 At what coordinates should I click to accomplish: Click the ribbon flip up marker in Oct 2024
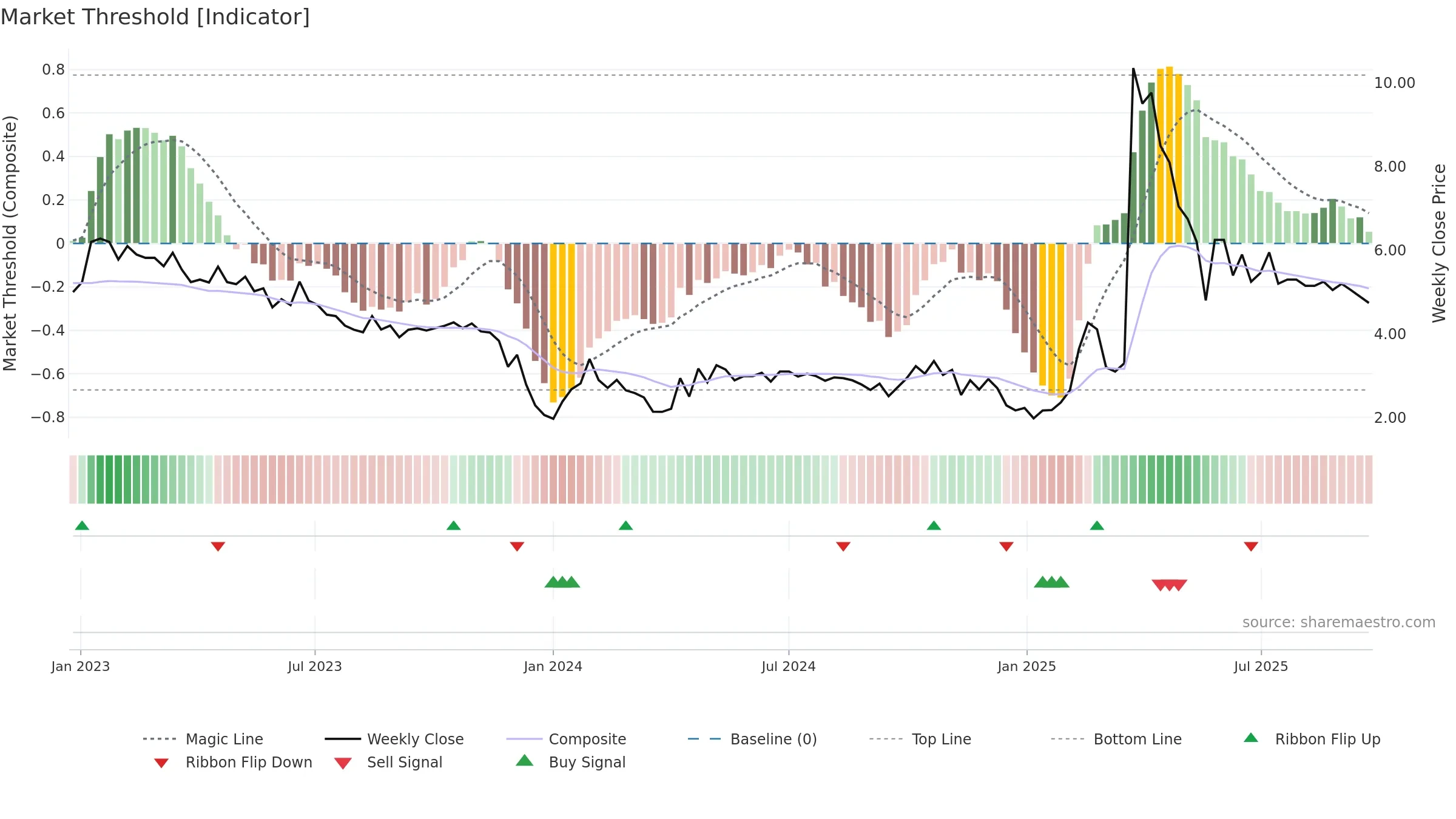934,525
